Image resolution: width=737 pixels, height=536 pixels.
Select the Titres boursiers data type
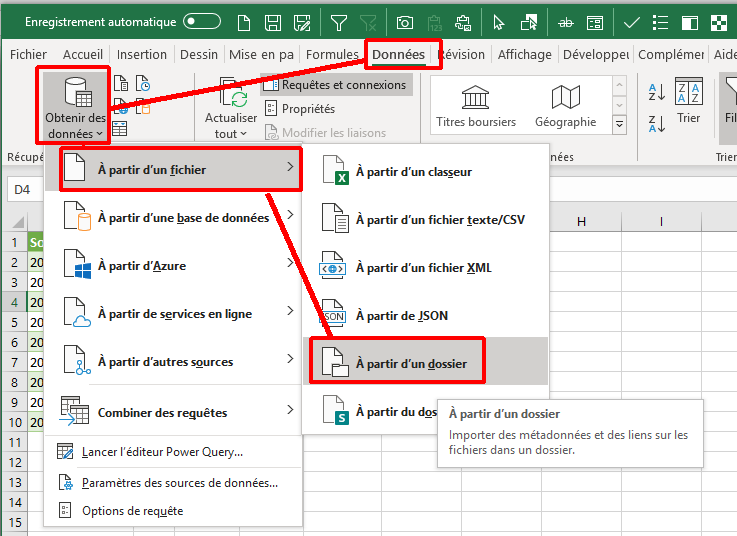476,105
